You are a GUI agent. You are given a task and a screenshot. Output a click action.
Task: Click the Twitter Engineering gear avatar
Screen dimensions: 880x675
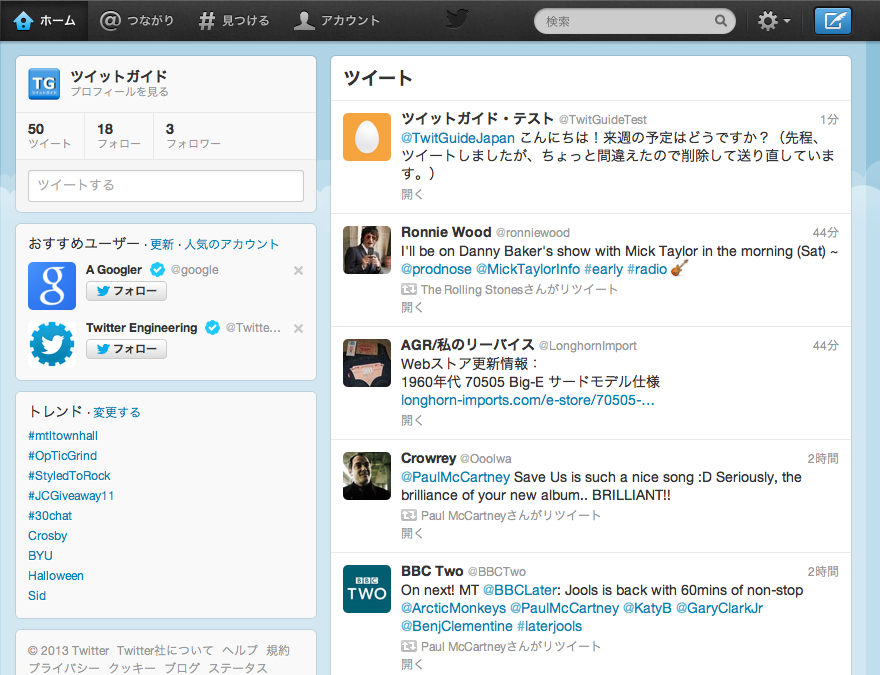tap(52, 343)
